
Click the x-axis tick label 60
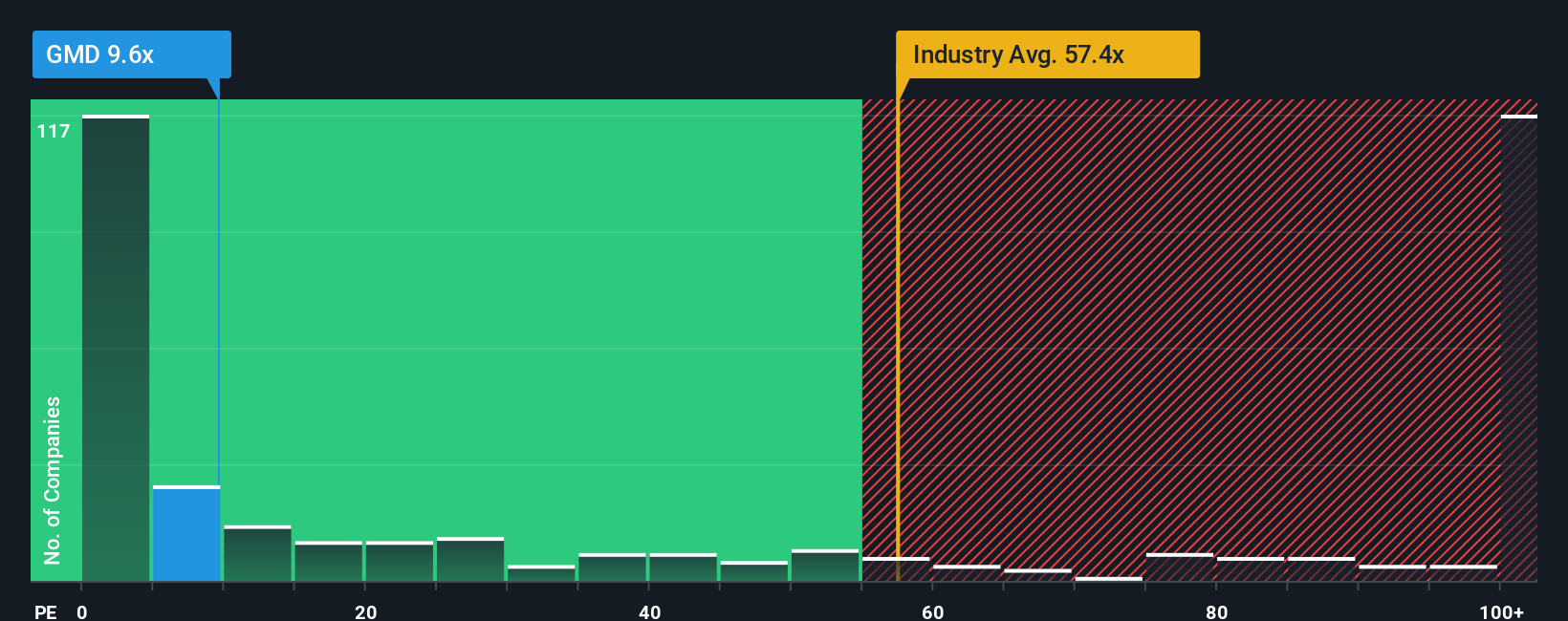point(932,611)
